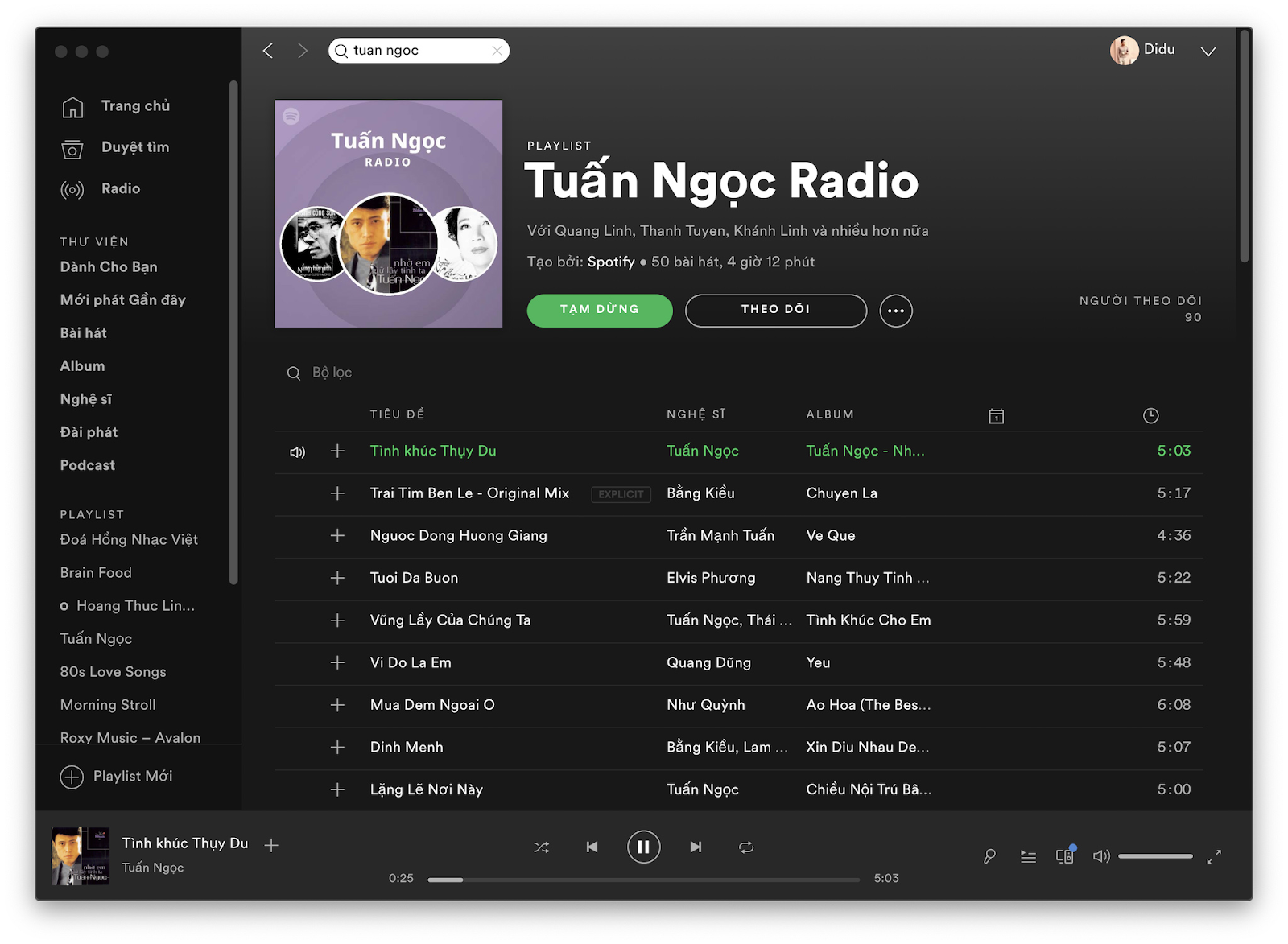Open Duyệt tìm browse page
This screenshot has height=944, width=1288.
[x=135, y=147]
